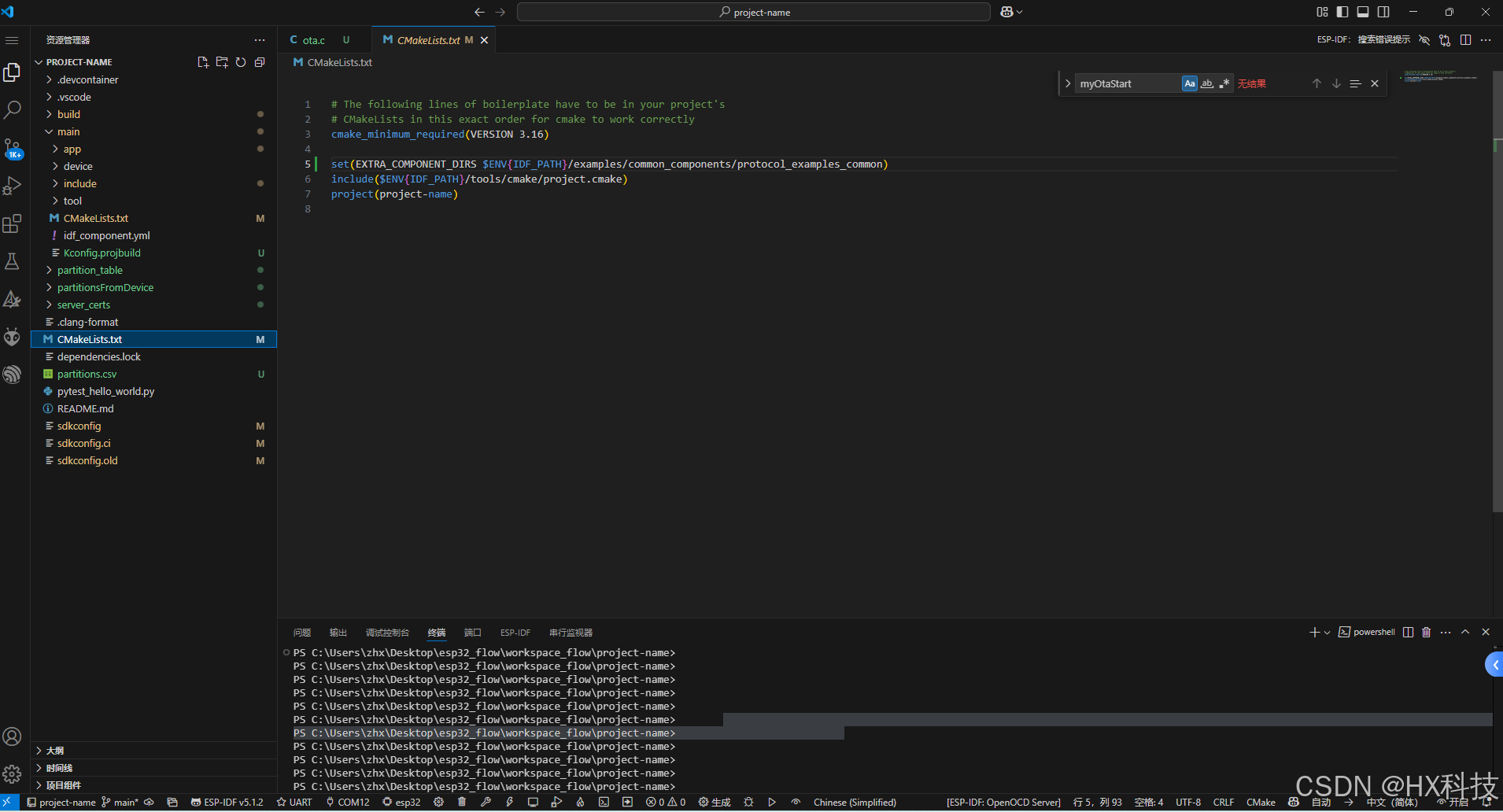
Task: Open hamburger application menu icon
Action: [12, 40]
